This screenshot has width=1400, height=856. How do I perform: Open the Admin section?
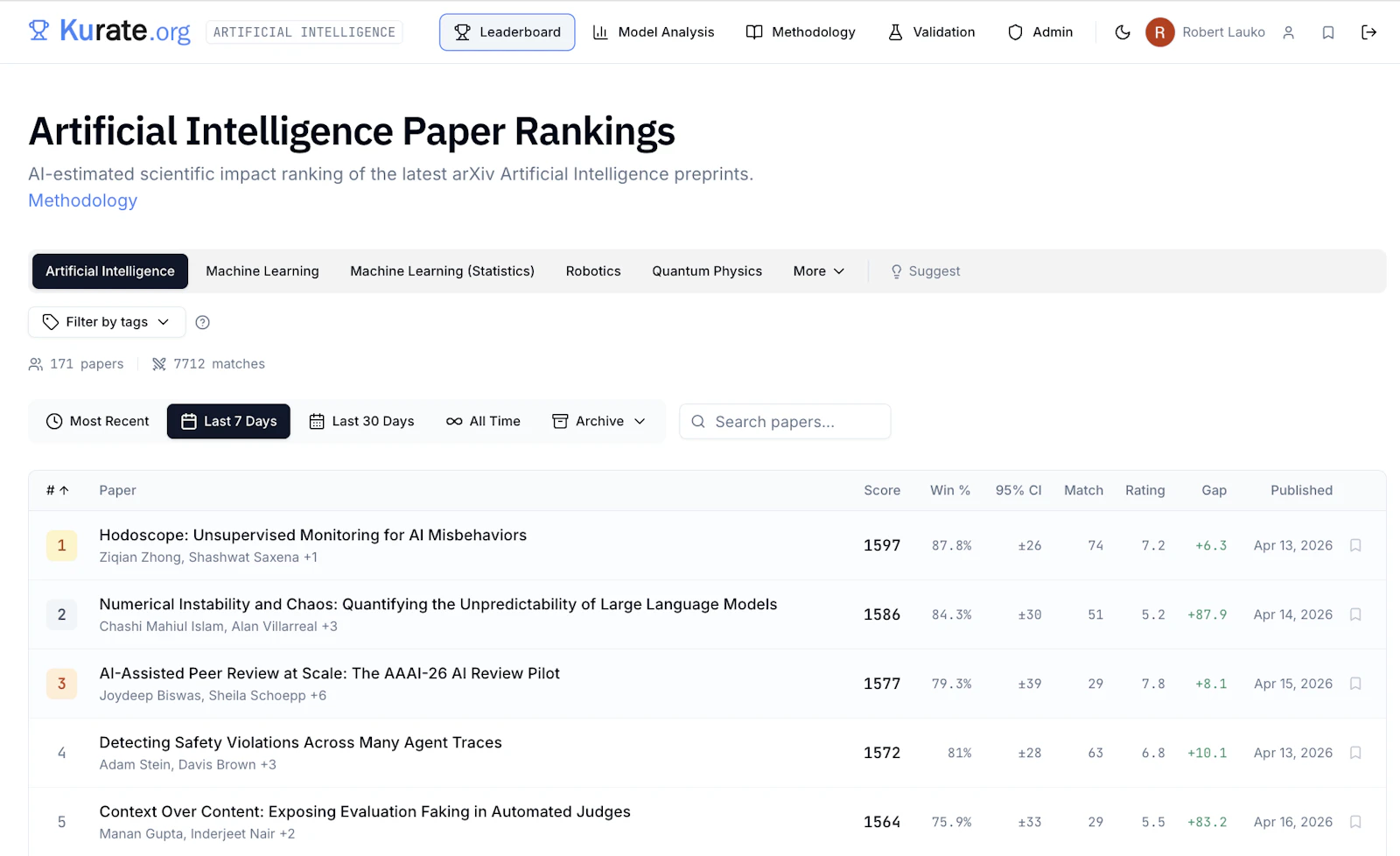pos(1040,32)
